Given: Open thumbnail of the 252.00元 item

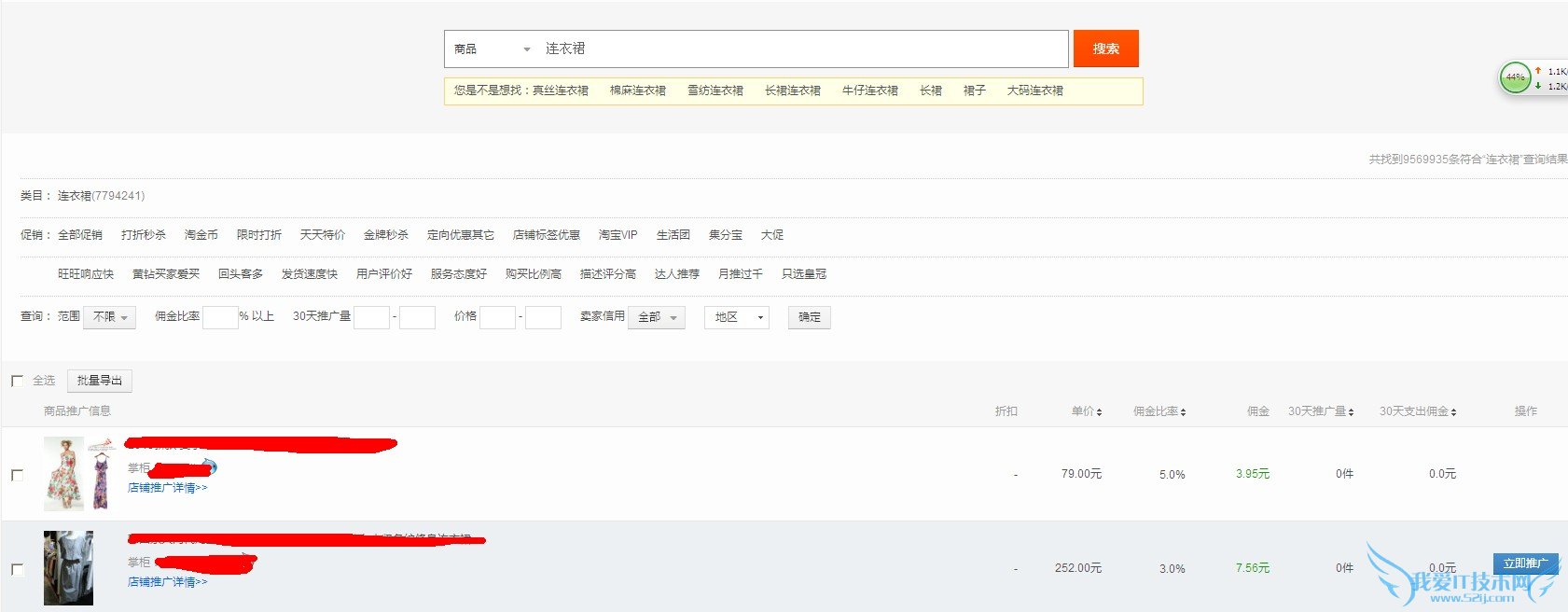Looking at the screenshot, I should [69, 568].
